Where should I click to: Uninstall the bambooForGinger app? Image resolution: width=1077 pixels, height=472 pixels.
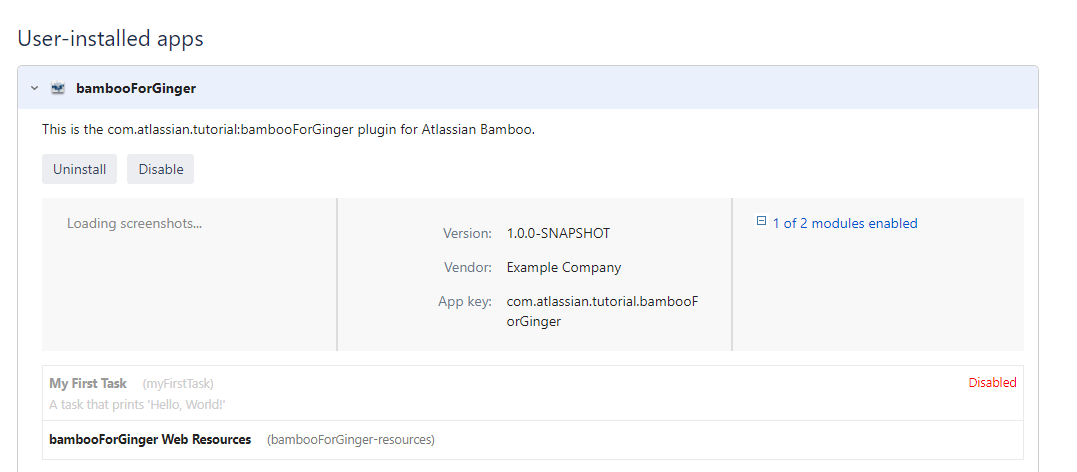80,169
